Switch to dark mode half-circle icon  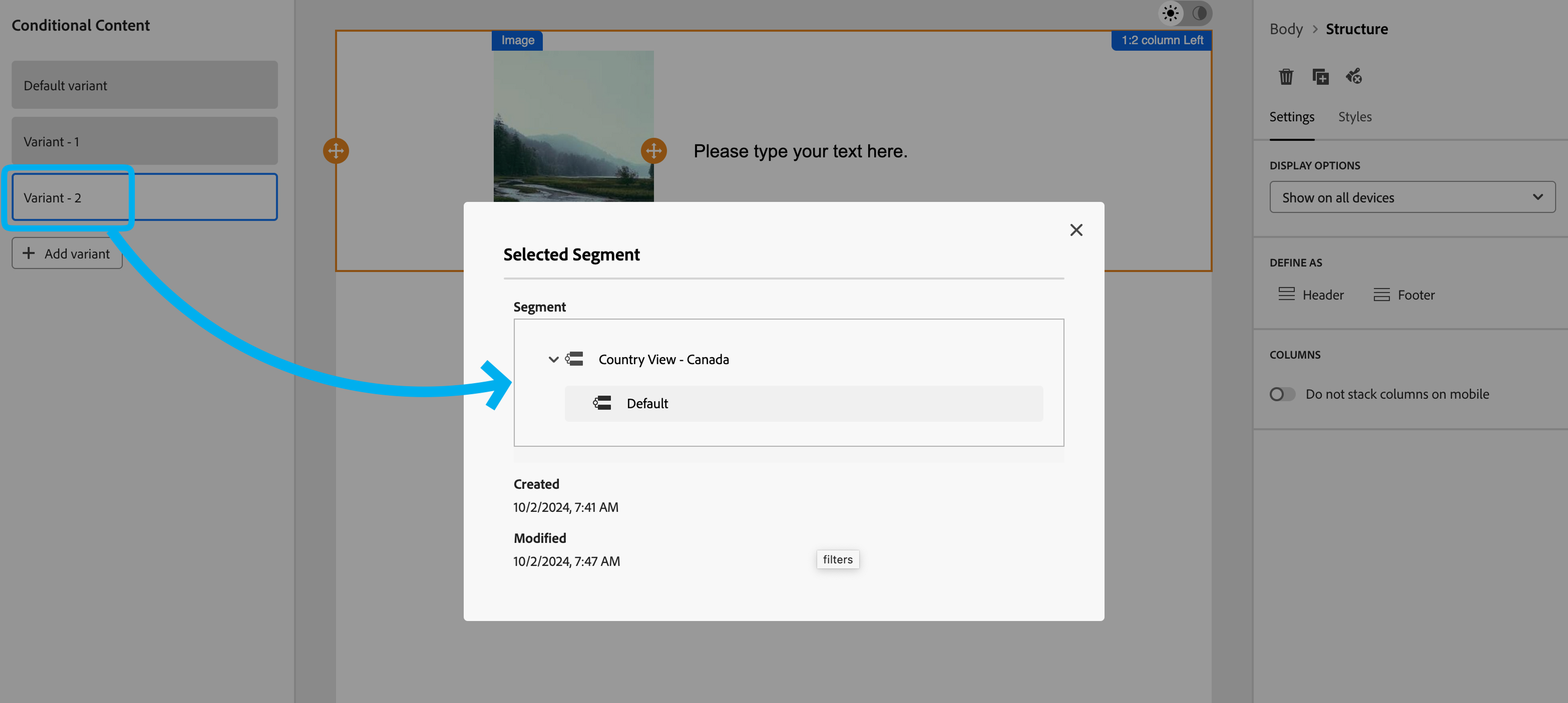[x=1199, y=13]
